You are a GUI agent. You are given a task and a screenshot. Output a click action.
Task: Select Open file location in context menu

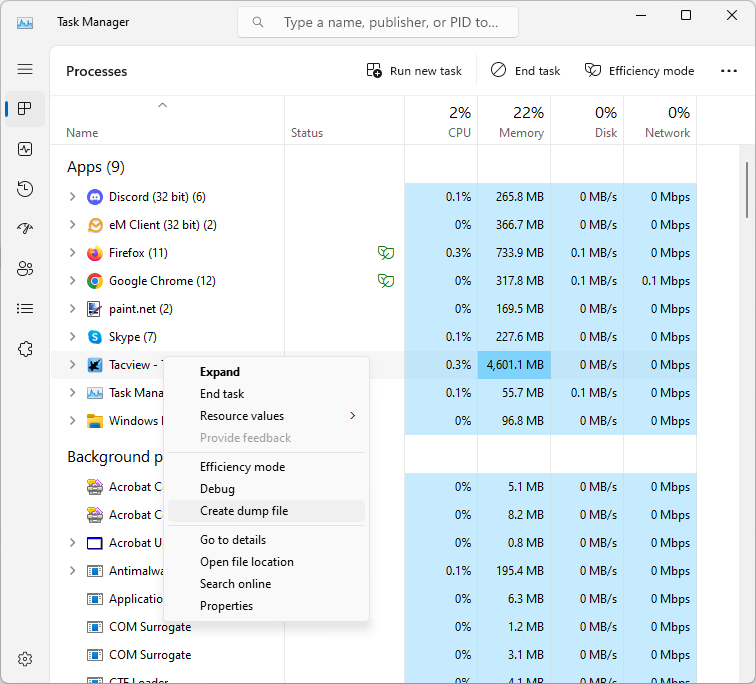pyautogui.click(x=247, y=562)
